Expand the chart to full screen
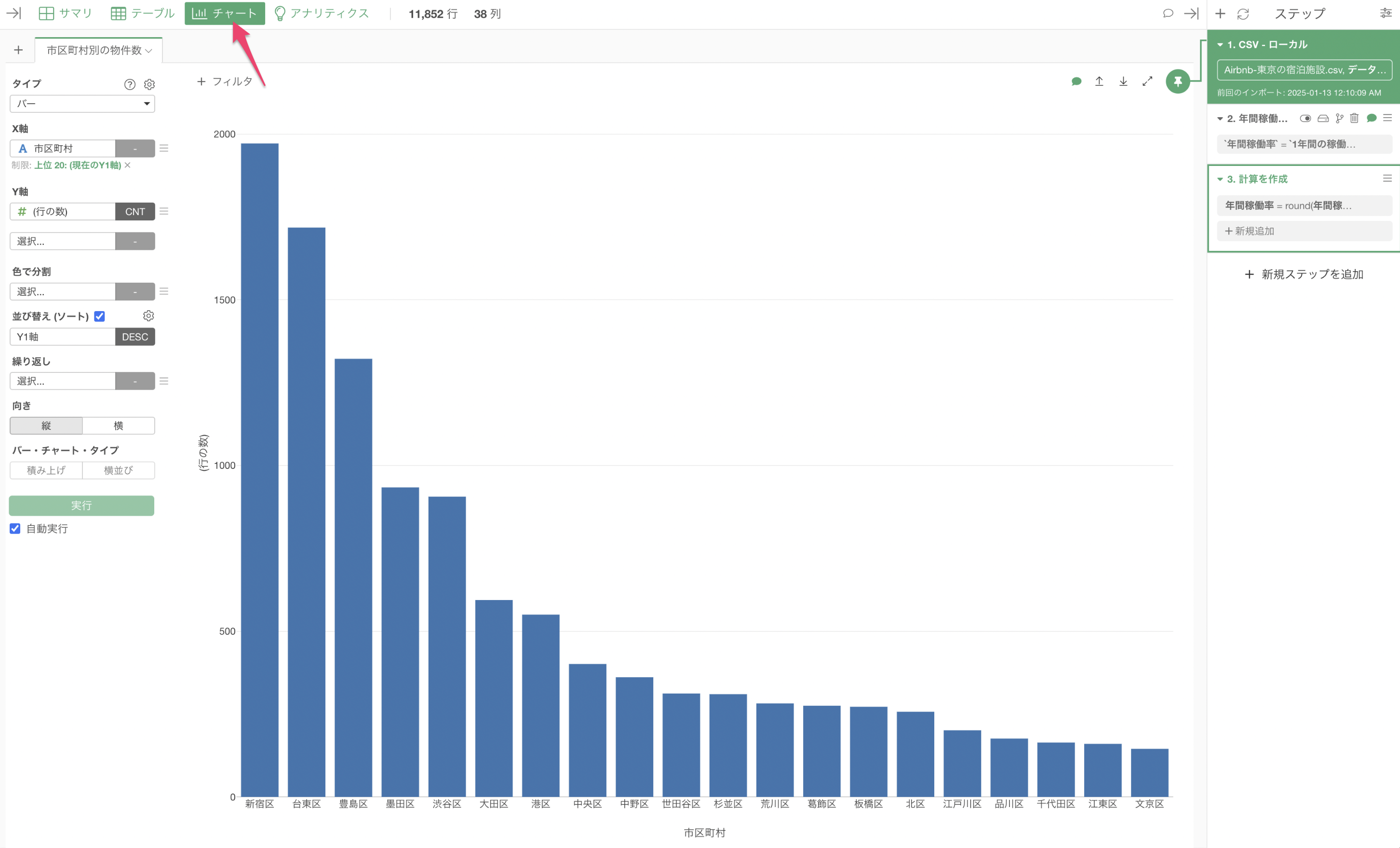Viewport: 1400px width, 848px height. coord(1147,81)
